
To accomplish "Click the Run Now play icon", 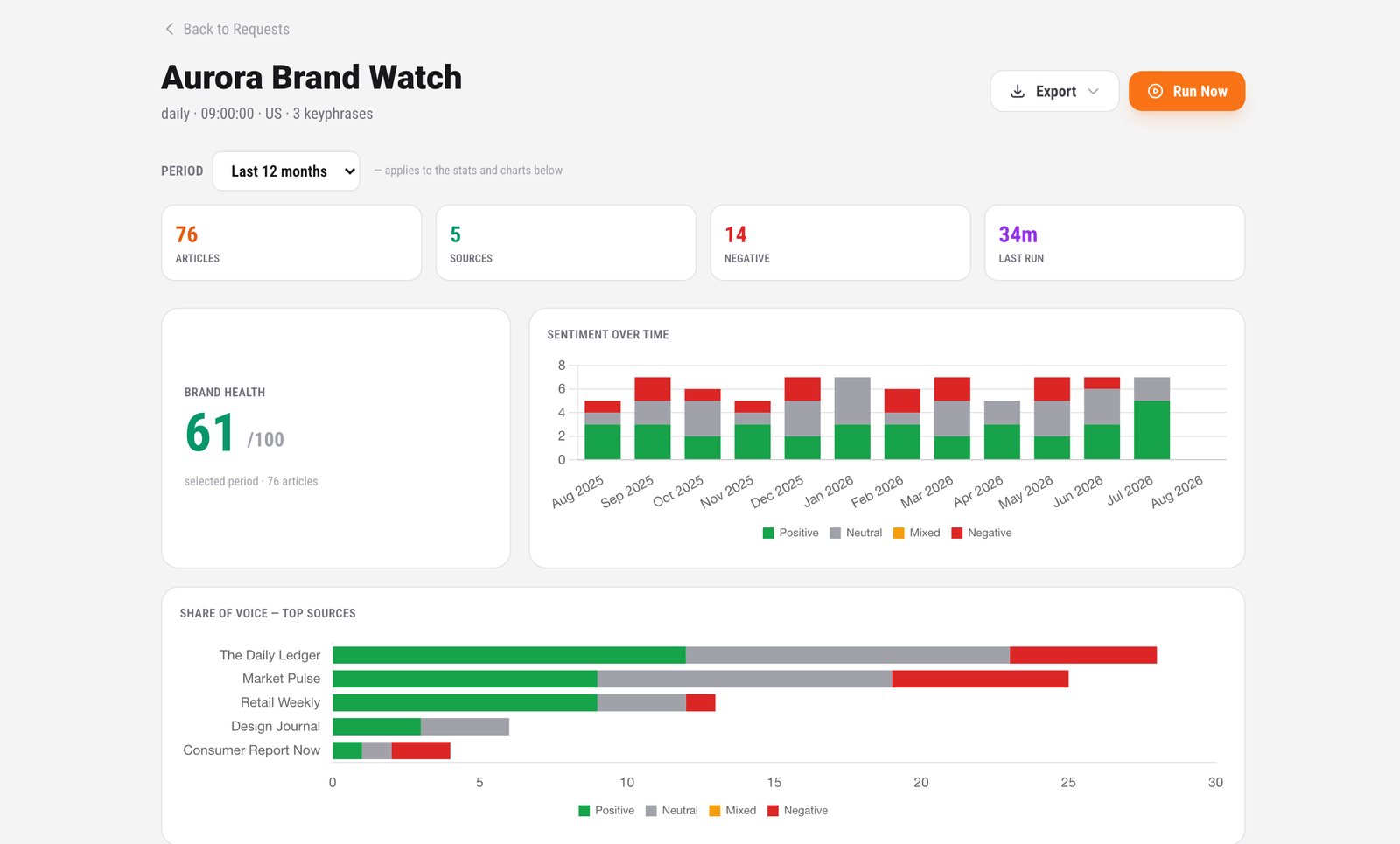I will point(1155,91).
